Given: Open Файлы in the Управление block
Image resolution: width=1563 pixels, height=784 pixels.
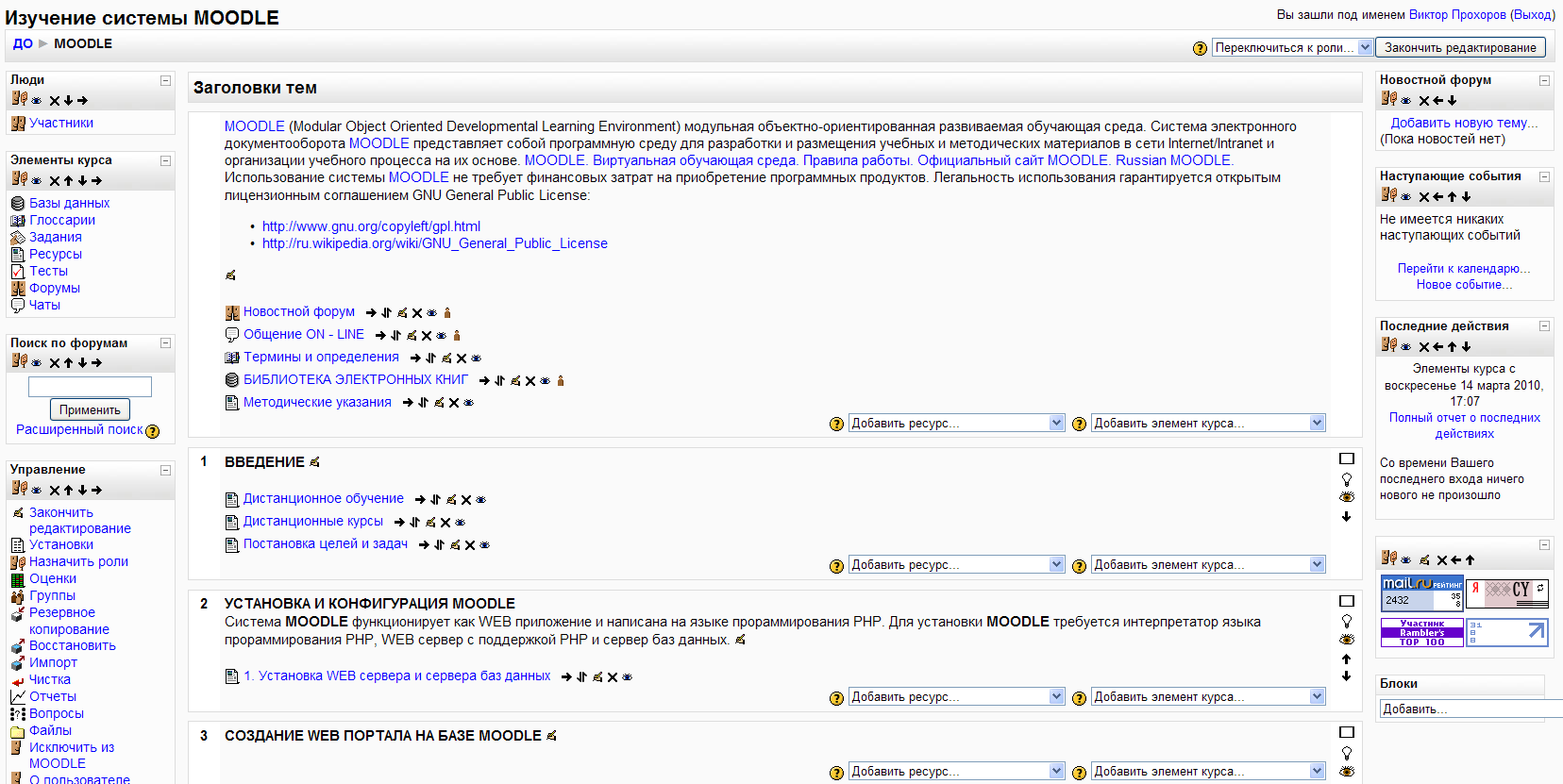Looking at the screenshot, I should (x=50, y=730).
